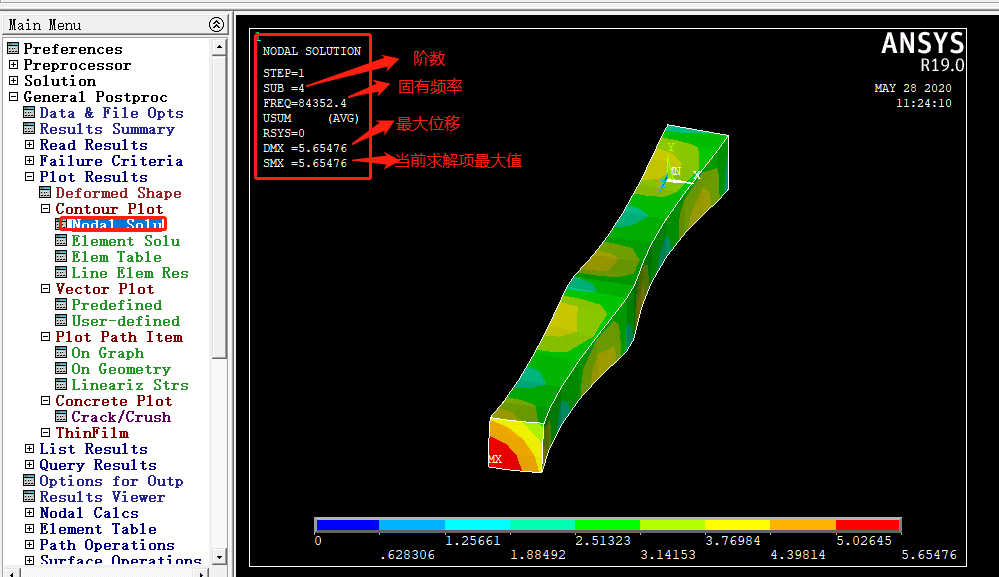Screen dimensions: 999x577
Task: Expand the Solution branch
Action: click(x=13, y=80)
